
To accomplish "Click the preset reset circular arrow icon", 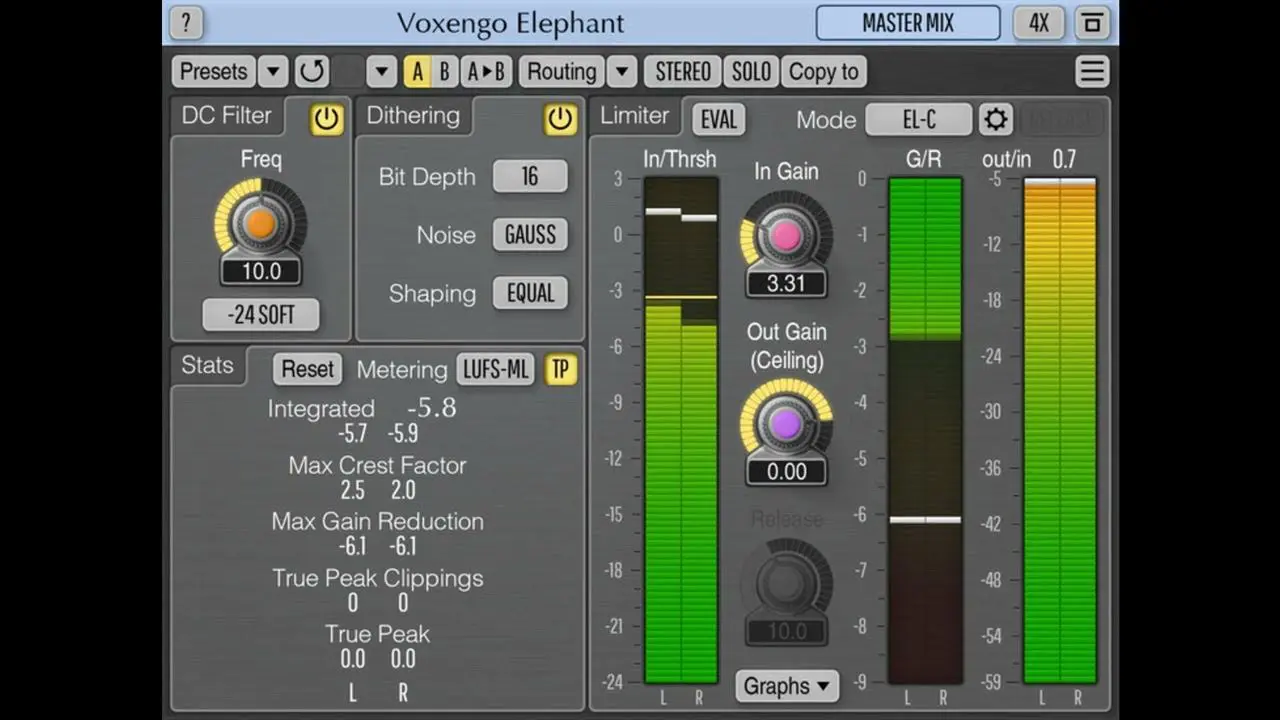I will click(x=312, y=71).
